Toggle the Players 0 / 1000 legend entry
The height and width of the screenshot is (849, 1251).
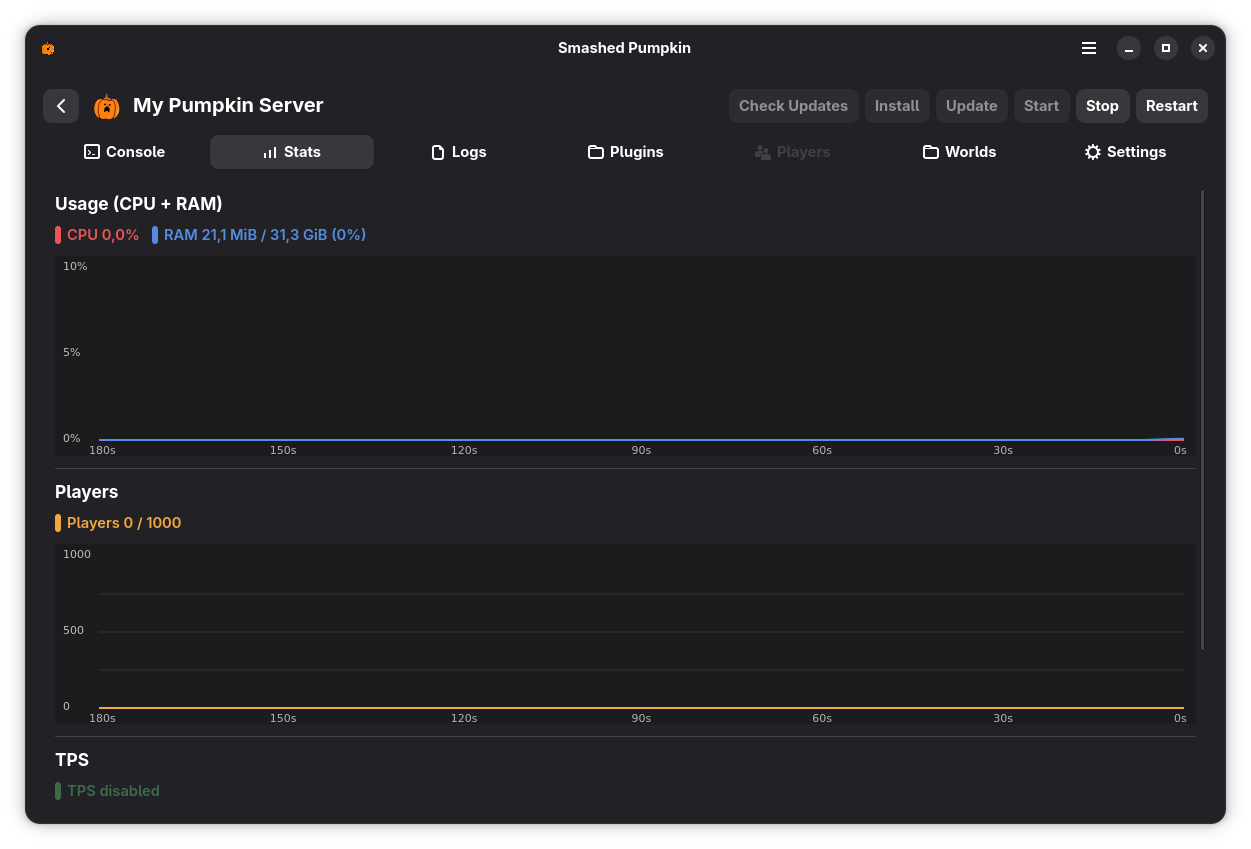pos(118,522)
